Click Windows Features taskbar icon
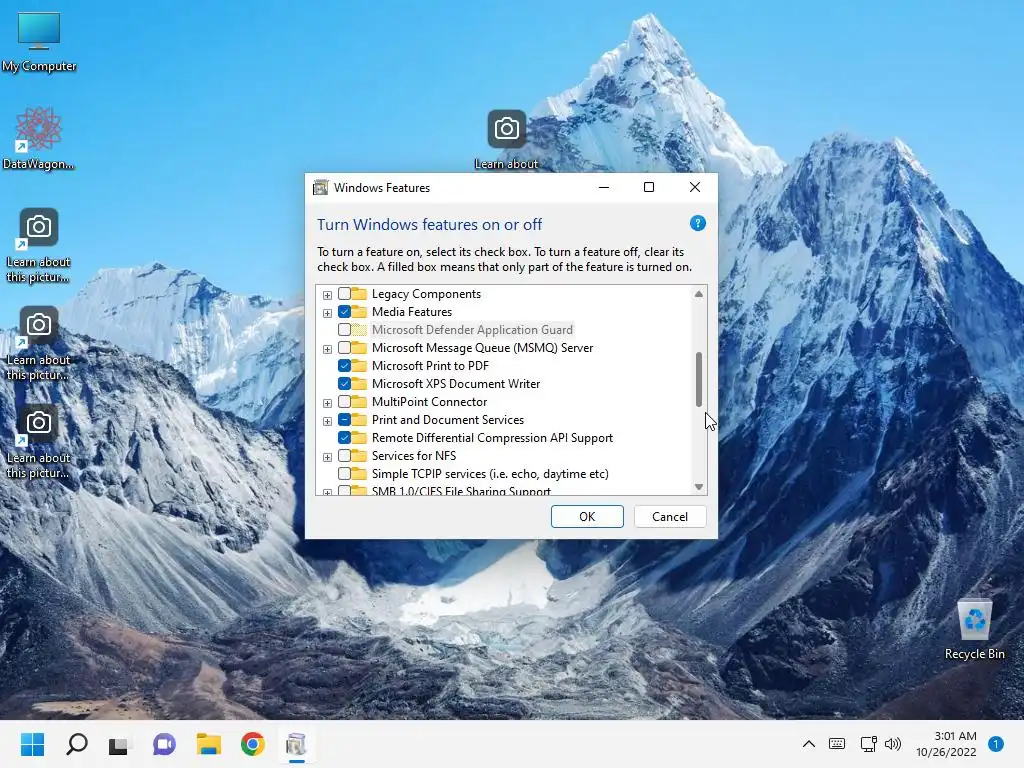Screen dimensions: 1024x768 [x=296, y=744]
